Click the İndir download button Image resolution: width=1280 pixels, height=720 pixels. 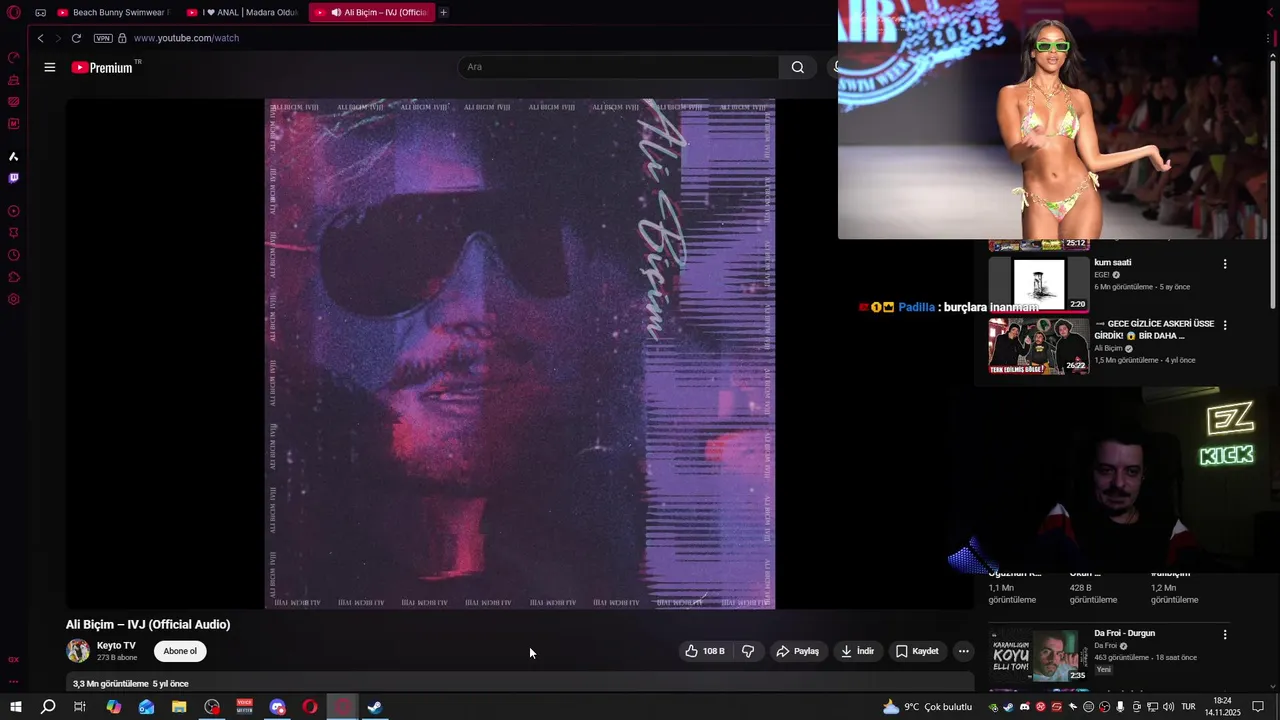point(858,651)
